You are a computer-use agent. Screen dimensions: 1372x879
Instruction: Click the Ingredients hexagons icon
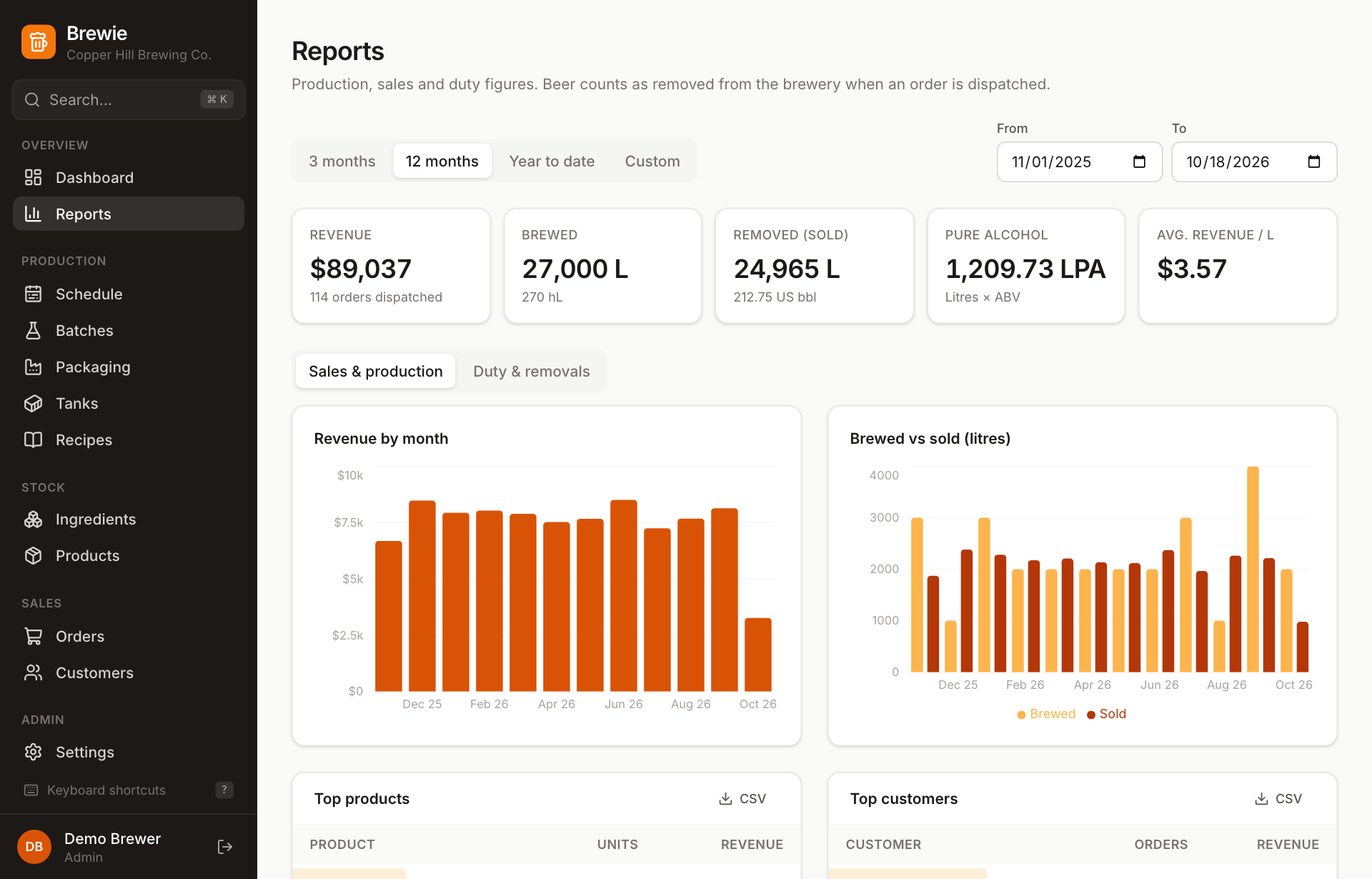pos(33,519)
